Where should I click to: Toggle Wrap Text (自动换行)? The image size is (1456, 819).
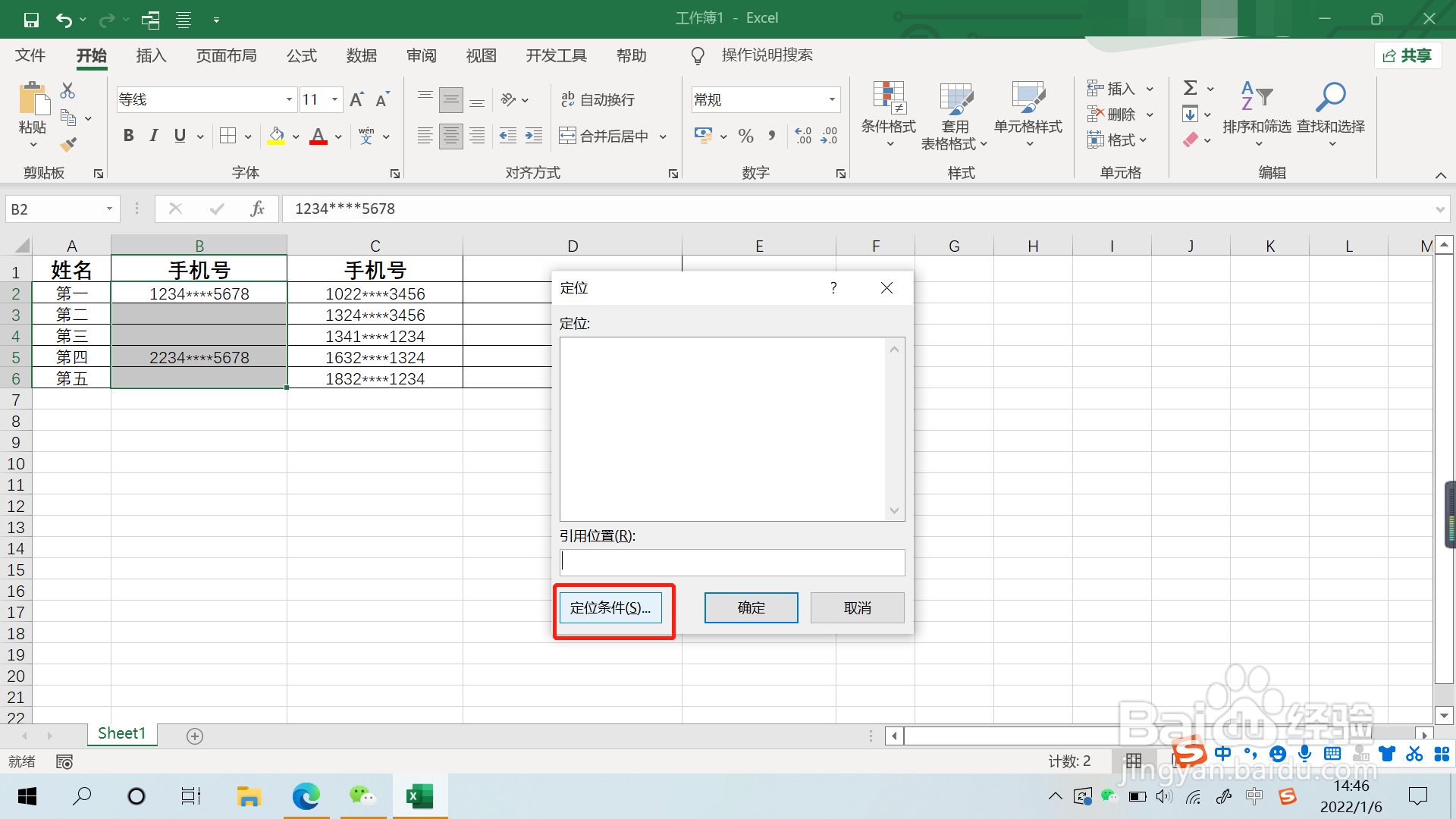click(598, 99)
